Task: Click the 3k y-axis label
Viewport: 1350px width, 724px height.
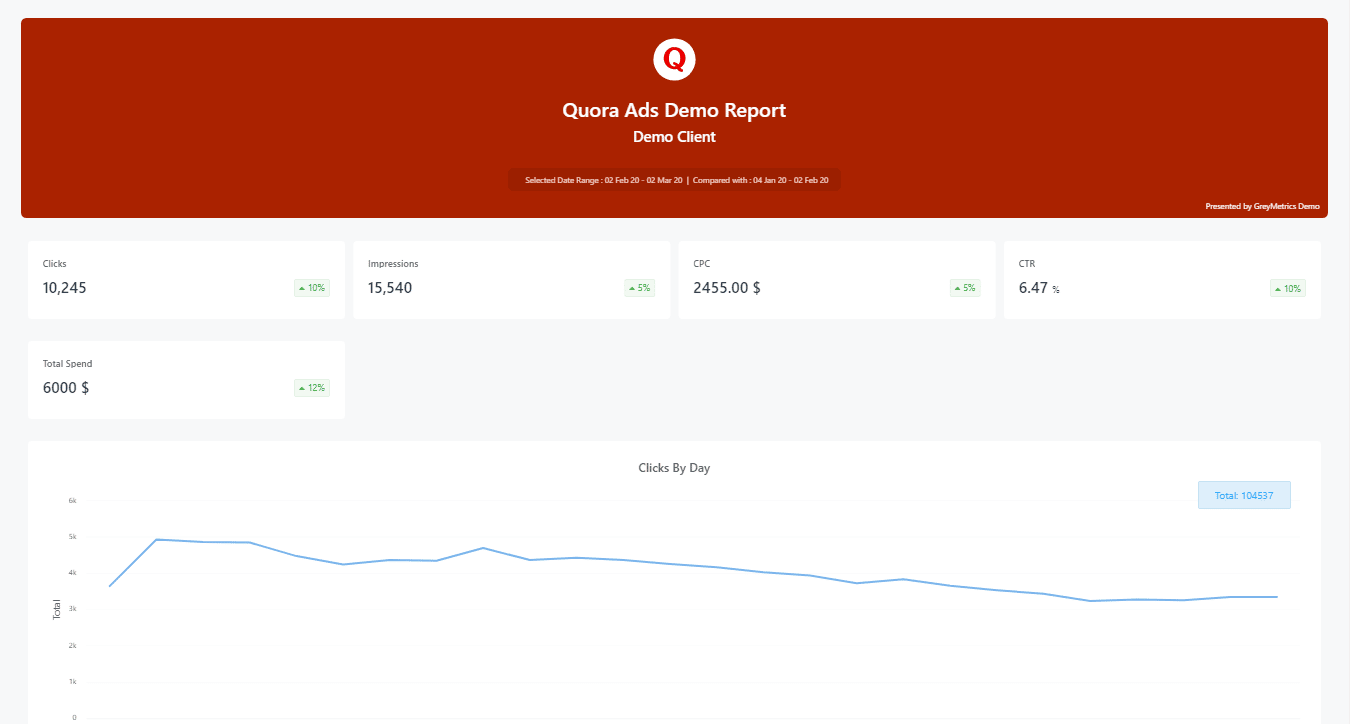Action: click(x=72, y=609)
